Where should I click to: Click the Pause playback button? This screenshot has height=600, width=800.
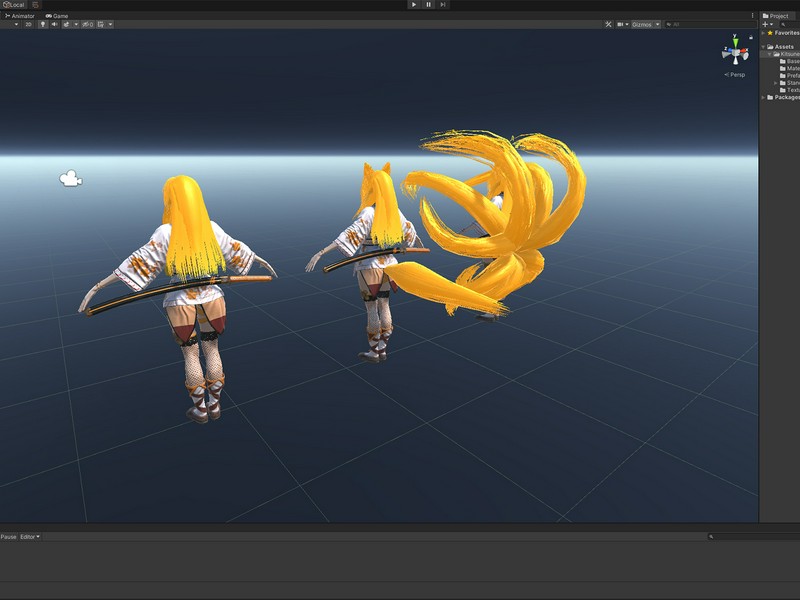pos(429,5)
